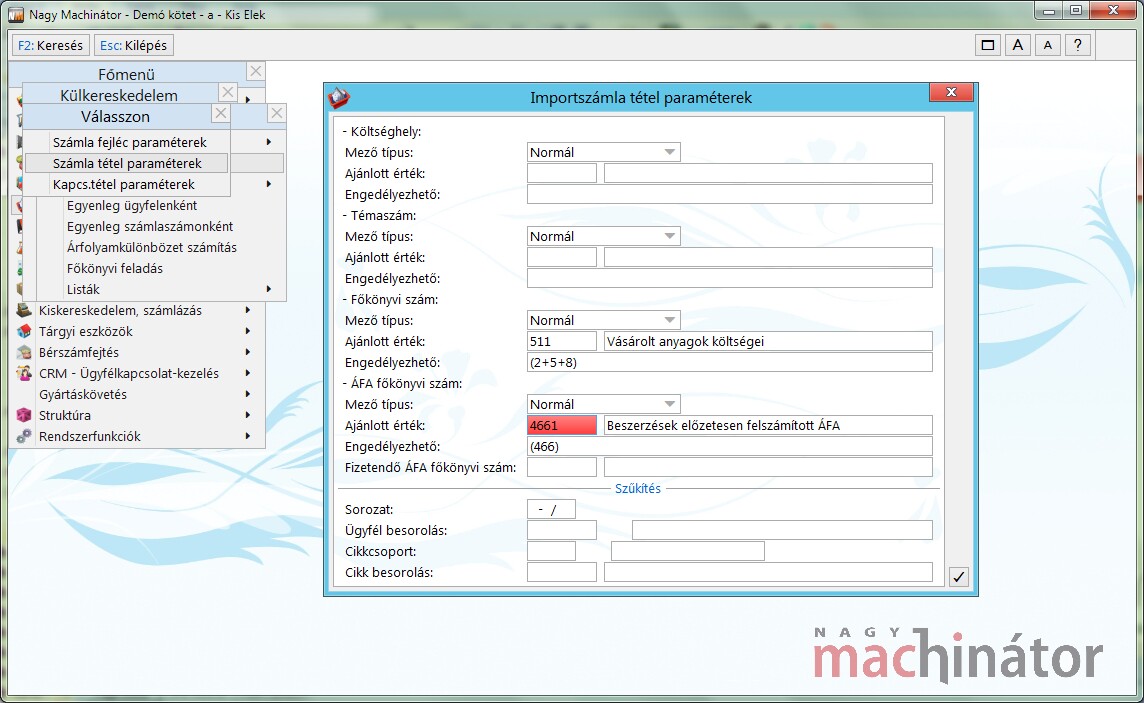1144x703 pixels.
Task: Click the red highlighted 4661 field
Action: (x=562, y=425)
